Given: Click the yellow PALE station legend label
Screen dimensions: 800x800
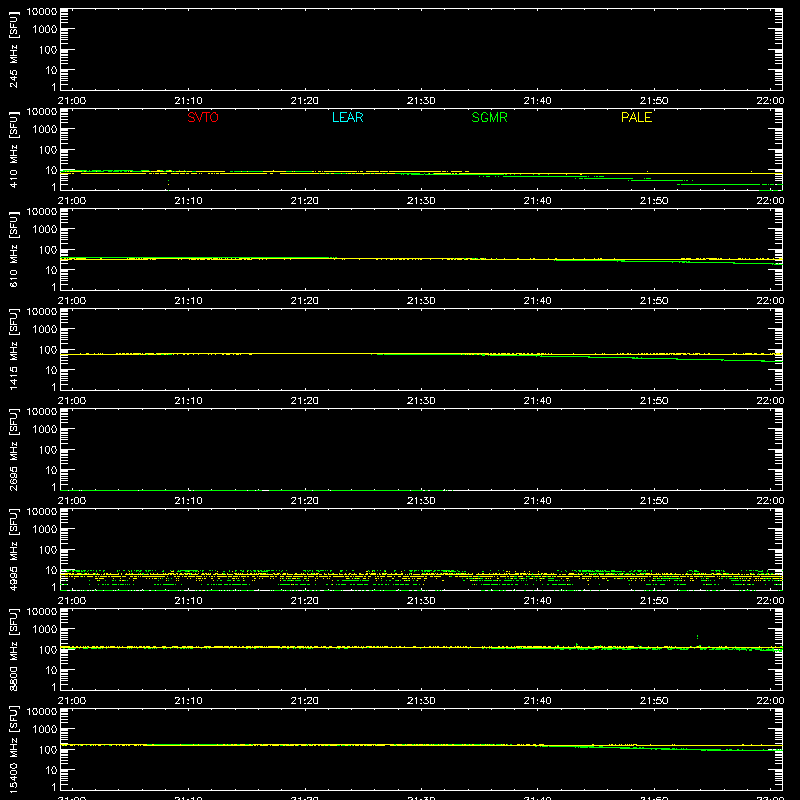Looking at the screenshot, I should pos(636,117).
